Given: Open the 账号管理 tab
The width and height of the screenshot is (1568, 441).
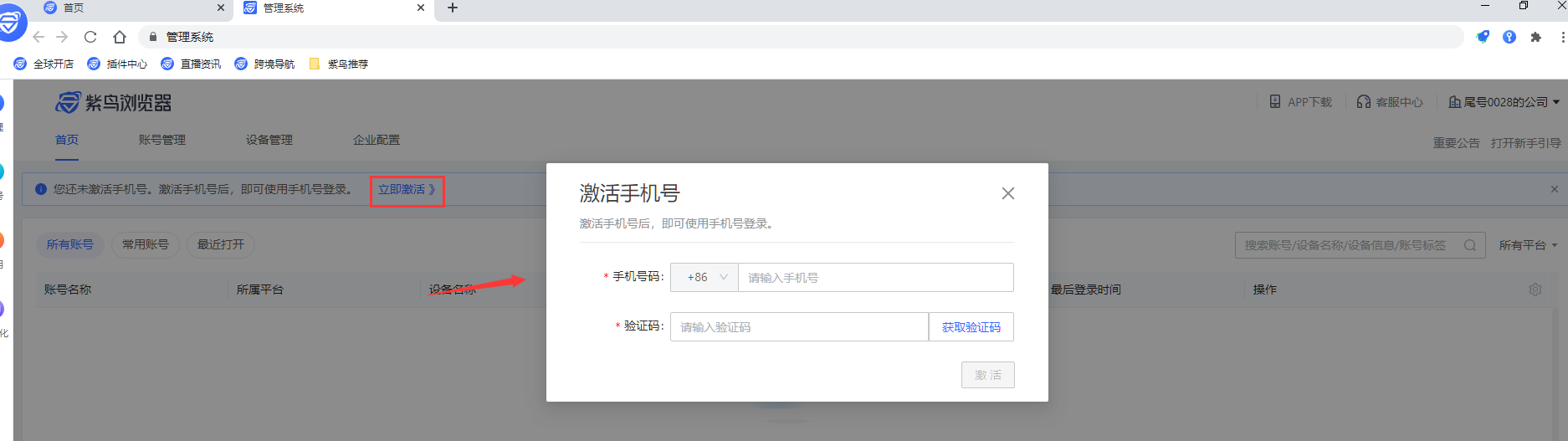Looking at the screenshot, I should tap(161, 140).
